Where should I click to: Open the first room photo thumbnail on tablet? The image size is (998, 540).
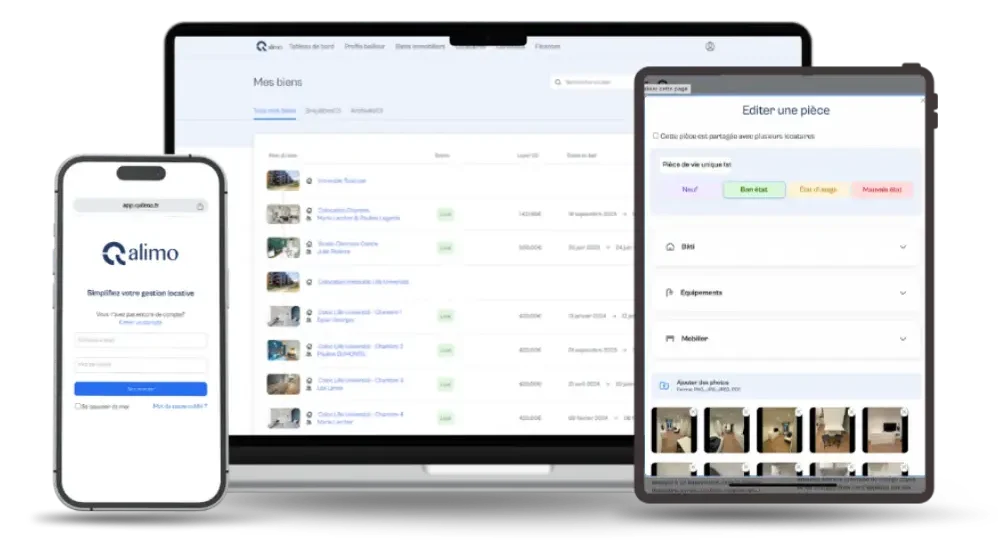(674, 430)
